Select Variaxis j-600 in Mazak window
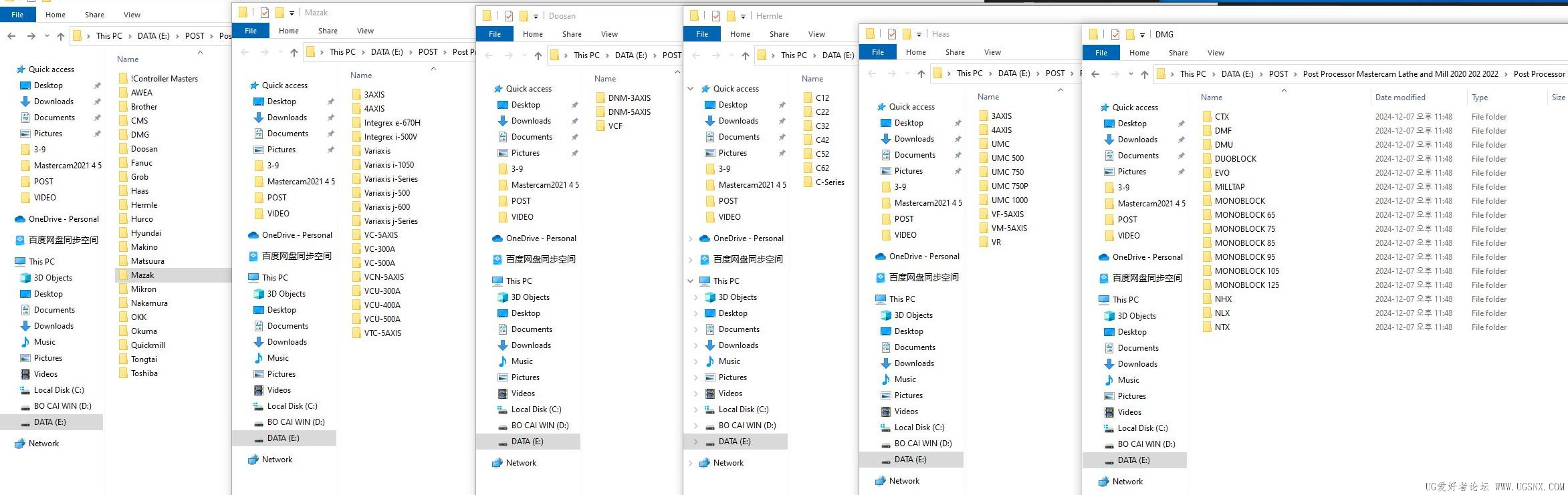The width and height of the screenshot is (1568, 495). (387, 207)
